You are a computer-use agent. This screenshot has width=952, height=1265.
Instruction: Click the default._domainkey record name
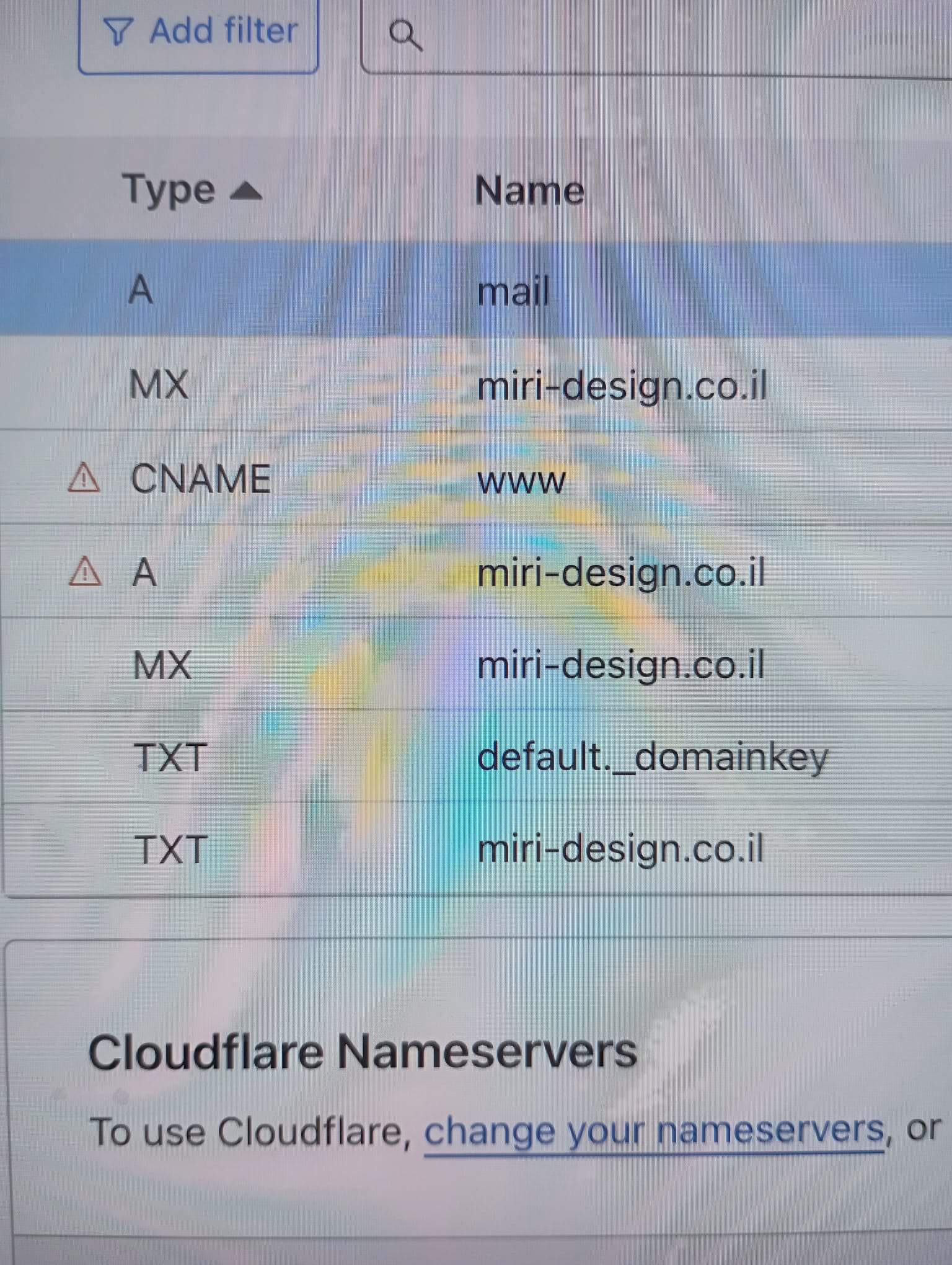[x=653, y=758]
